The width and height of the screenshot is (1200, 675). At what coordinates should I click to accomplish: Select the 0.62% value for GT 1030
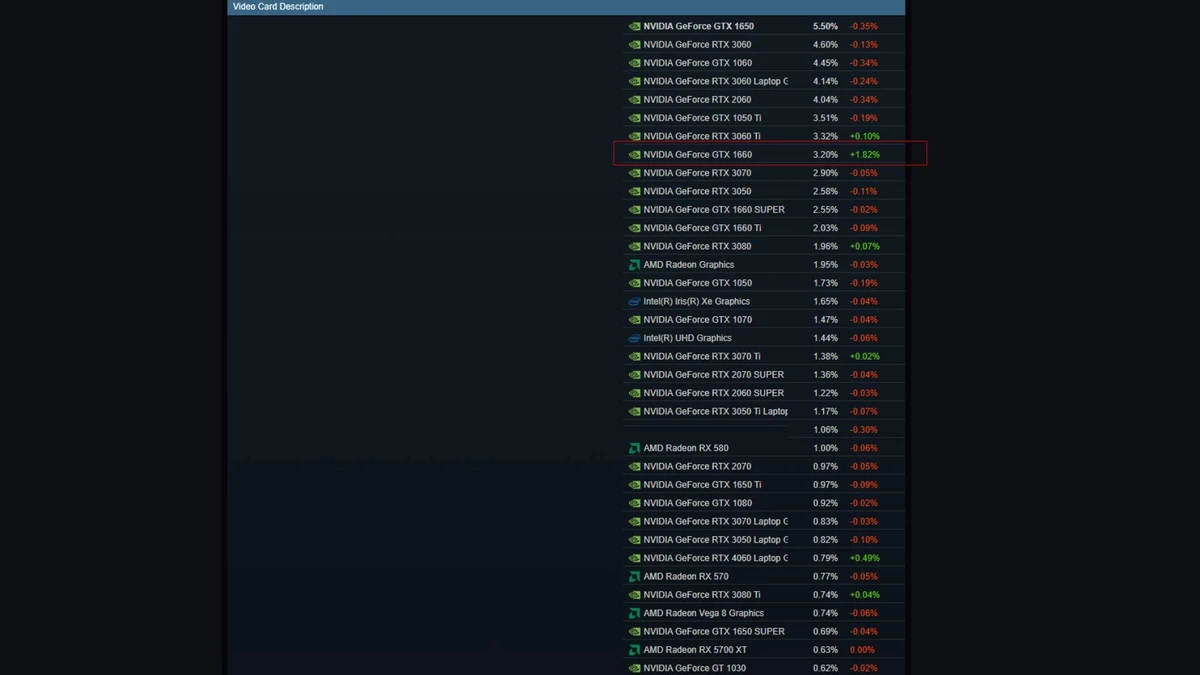click(x=825, y=668)
